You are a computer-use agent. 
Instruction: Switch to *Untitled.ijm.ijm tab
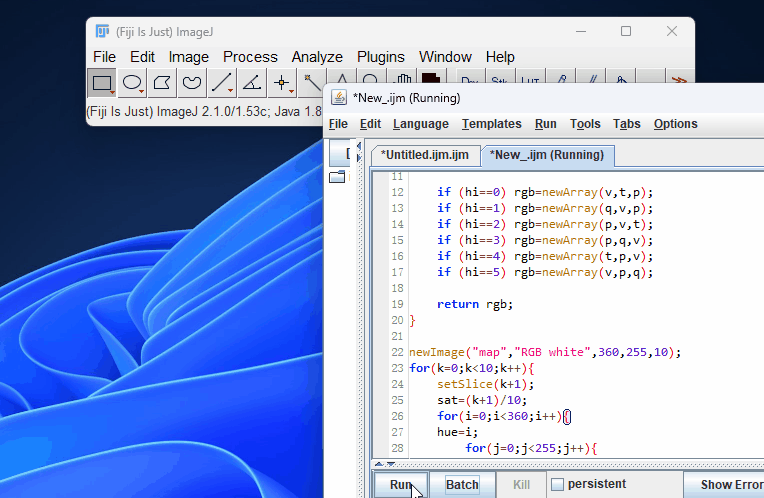click(425, 155)
